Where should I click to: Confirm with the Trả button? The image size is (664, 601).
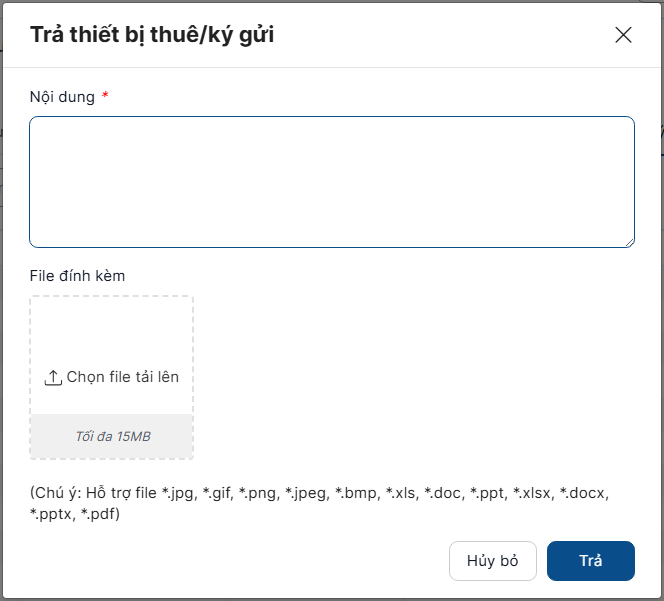coord(590,561)
